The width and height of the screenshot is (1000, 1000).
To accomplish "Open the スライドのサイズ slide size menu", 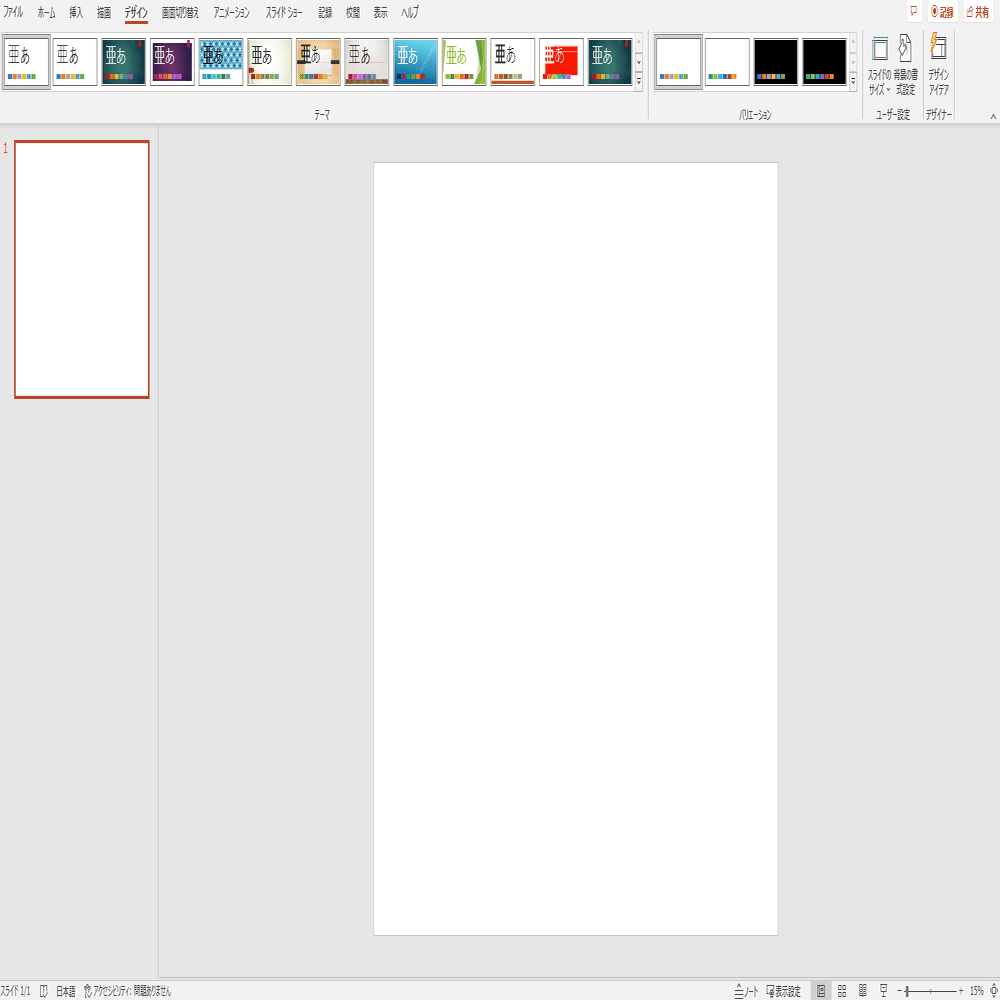I will click(879, 65).
